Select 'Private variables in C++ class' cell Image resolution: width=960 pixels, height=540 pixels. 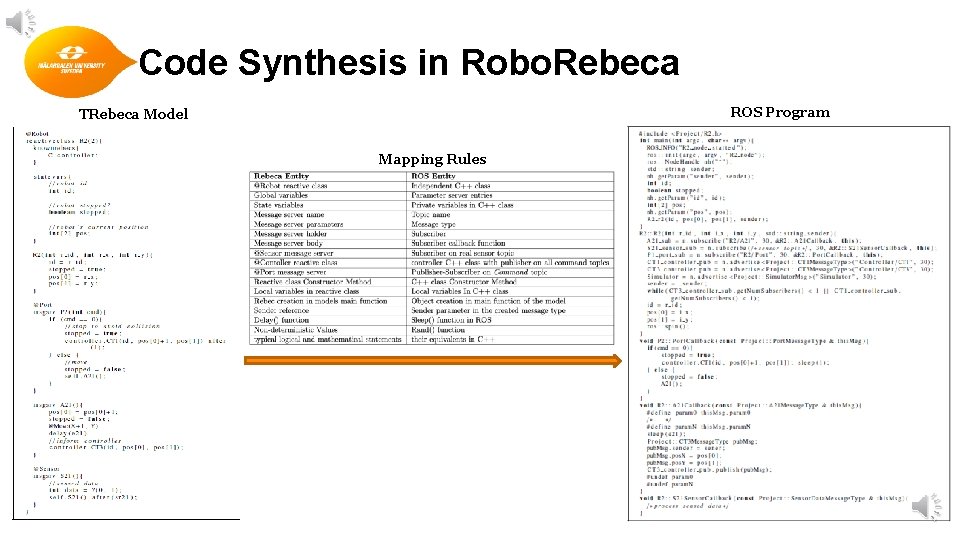click(x=511, y=205)
